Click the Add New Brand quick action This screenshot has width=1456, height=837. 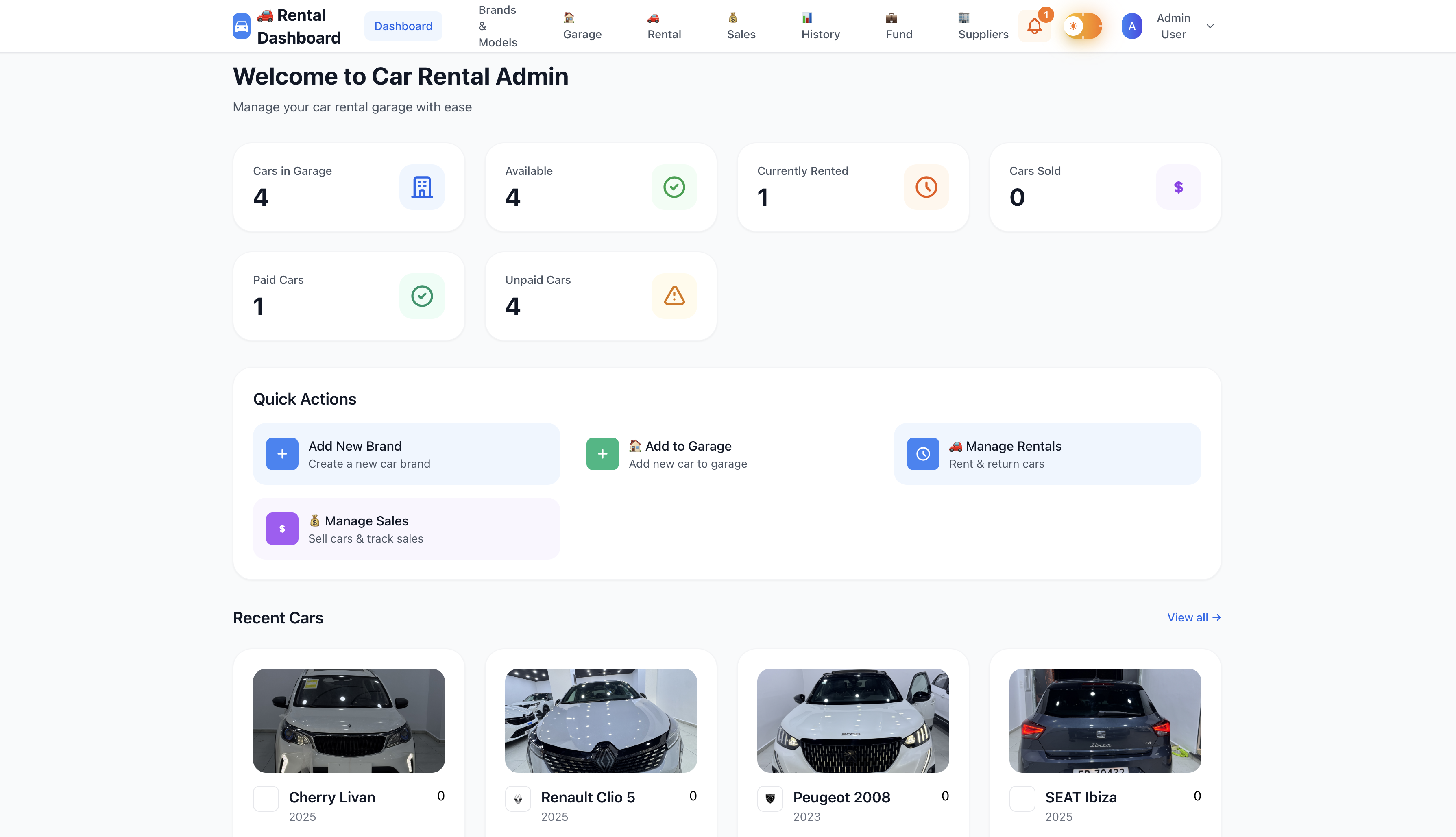click(406, 453)
